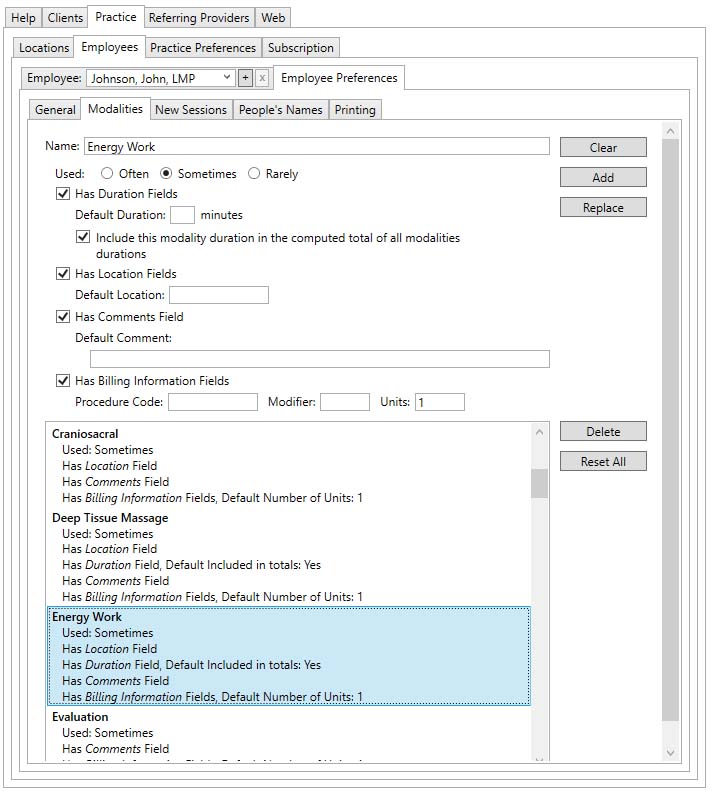Click the Clear button
This screenshot has width=710, height=791.
[603, 147]
